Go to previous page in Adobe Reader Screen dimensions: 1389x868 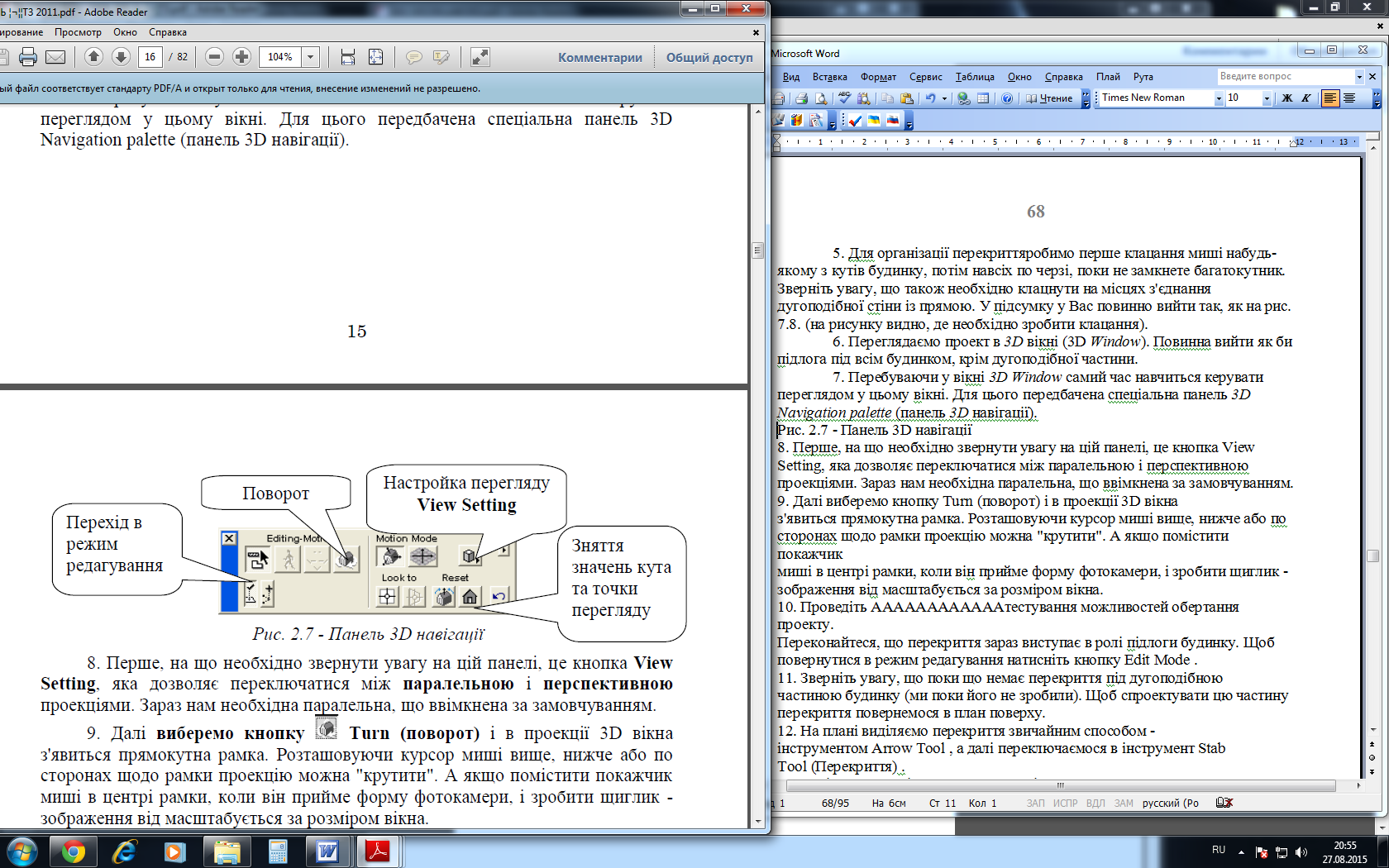point(93,56)
